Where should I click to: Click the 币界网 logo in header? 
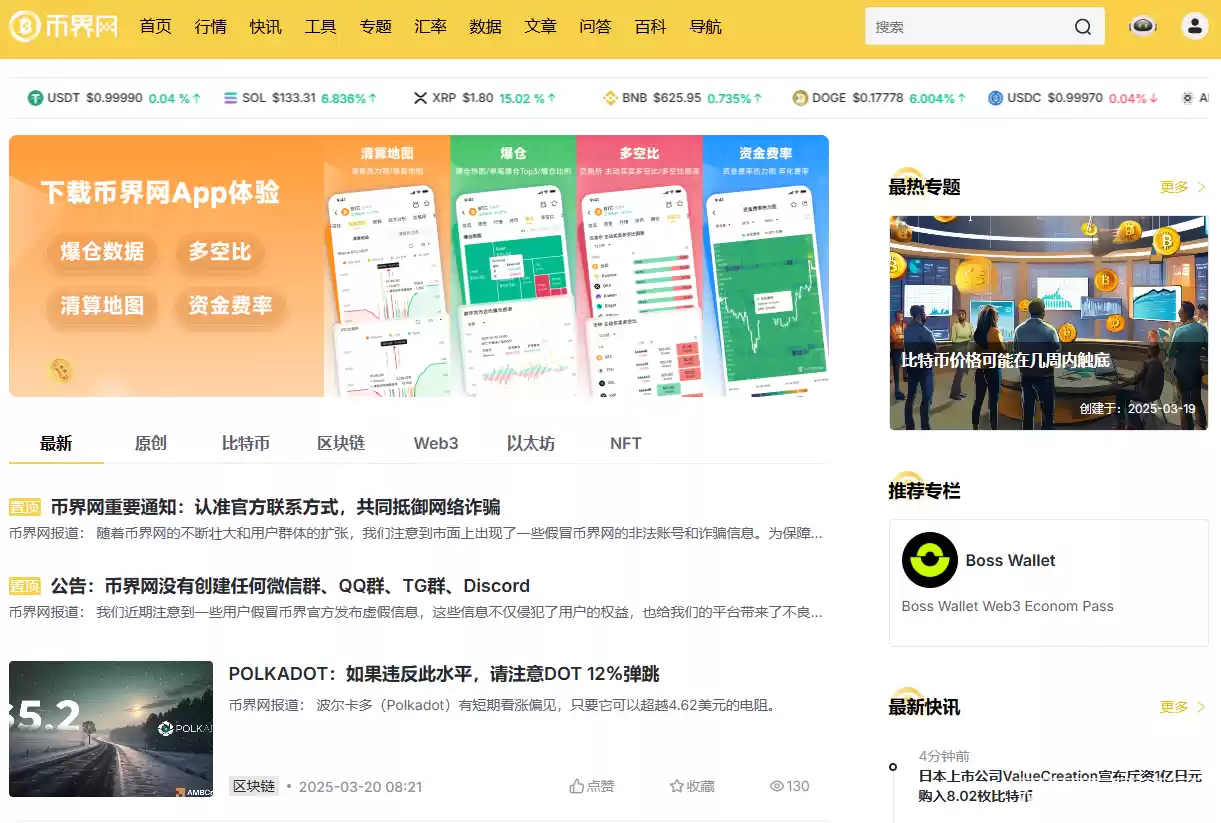pos(64,26)
